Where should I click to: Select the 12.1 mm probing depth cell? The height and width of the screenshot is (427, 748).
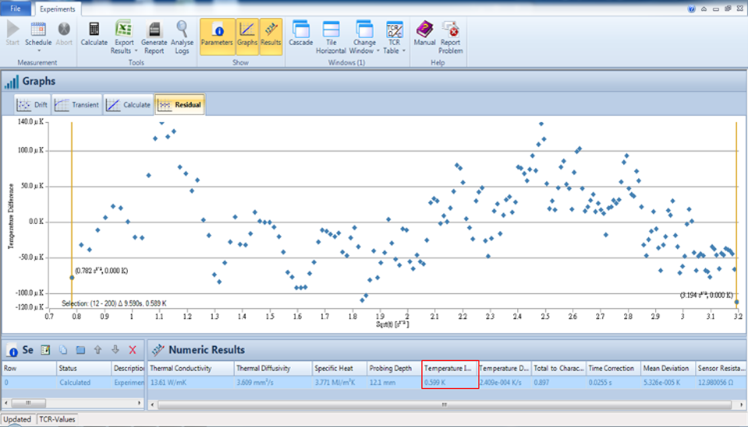tap(394, 382)
